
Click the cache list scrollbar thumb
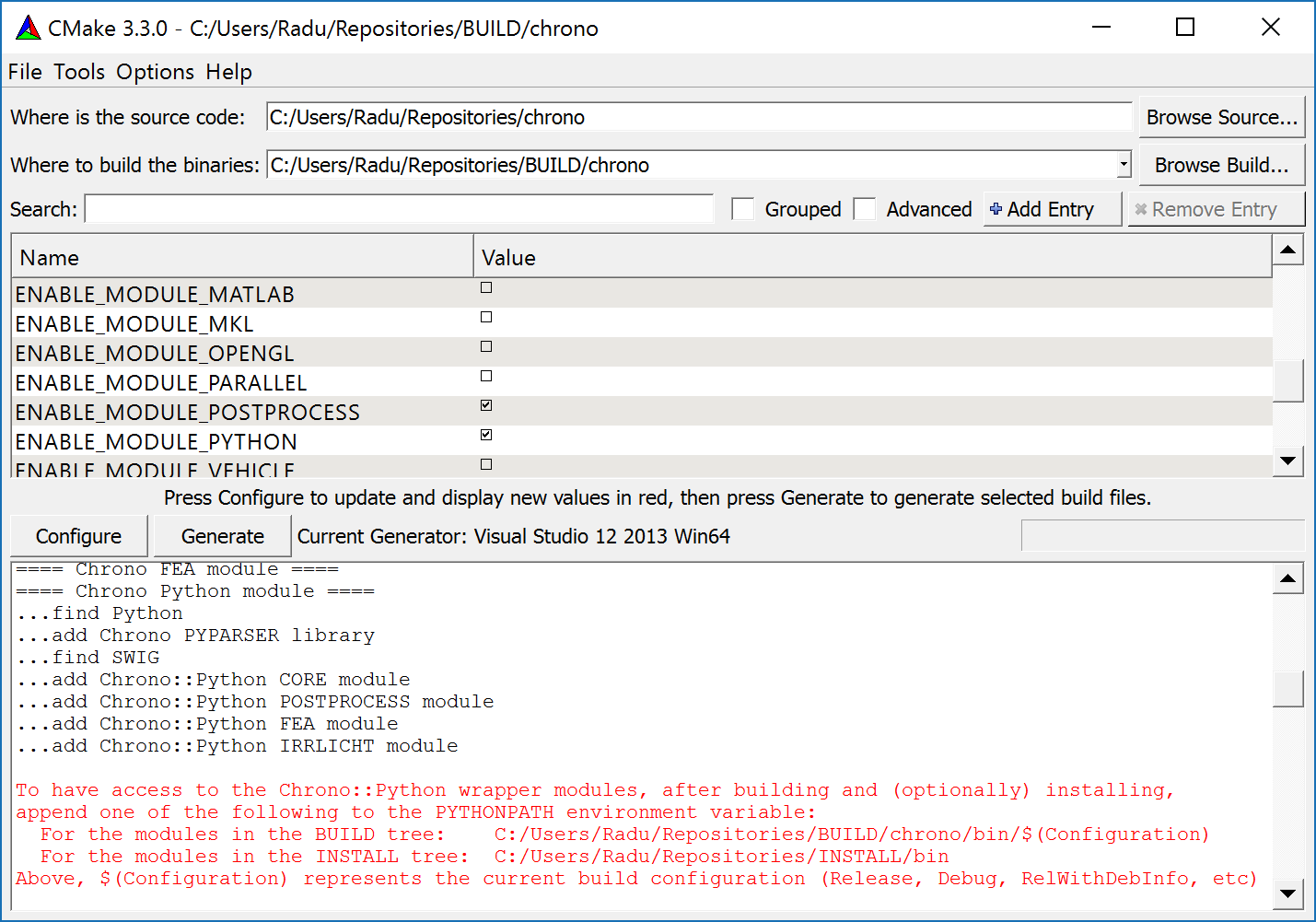click(x=1288, y=380)
